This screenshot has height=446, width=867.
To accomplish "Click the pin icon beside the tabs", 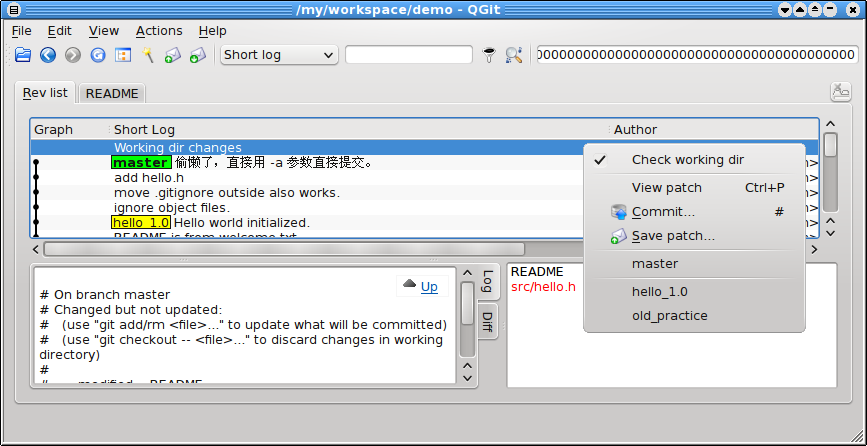I will tap(840, 92).
